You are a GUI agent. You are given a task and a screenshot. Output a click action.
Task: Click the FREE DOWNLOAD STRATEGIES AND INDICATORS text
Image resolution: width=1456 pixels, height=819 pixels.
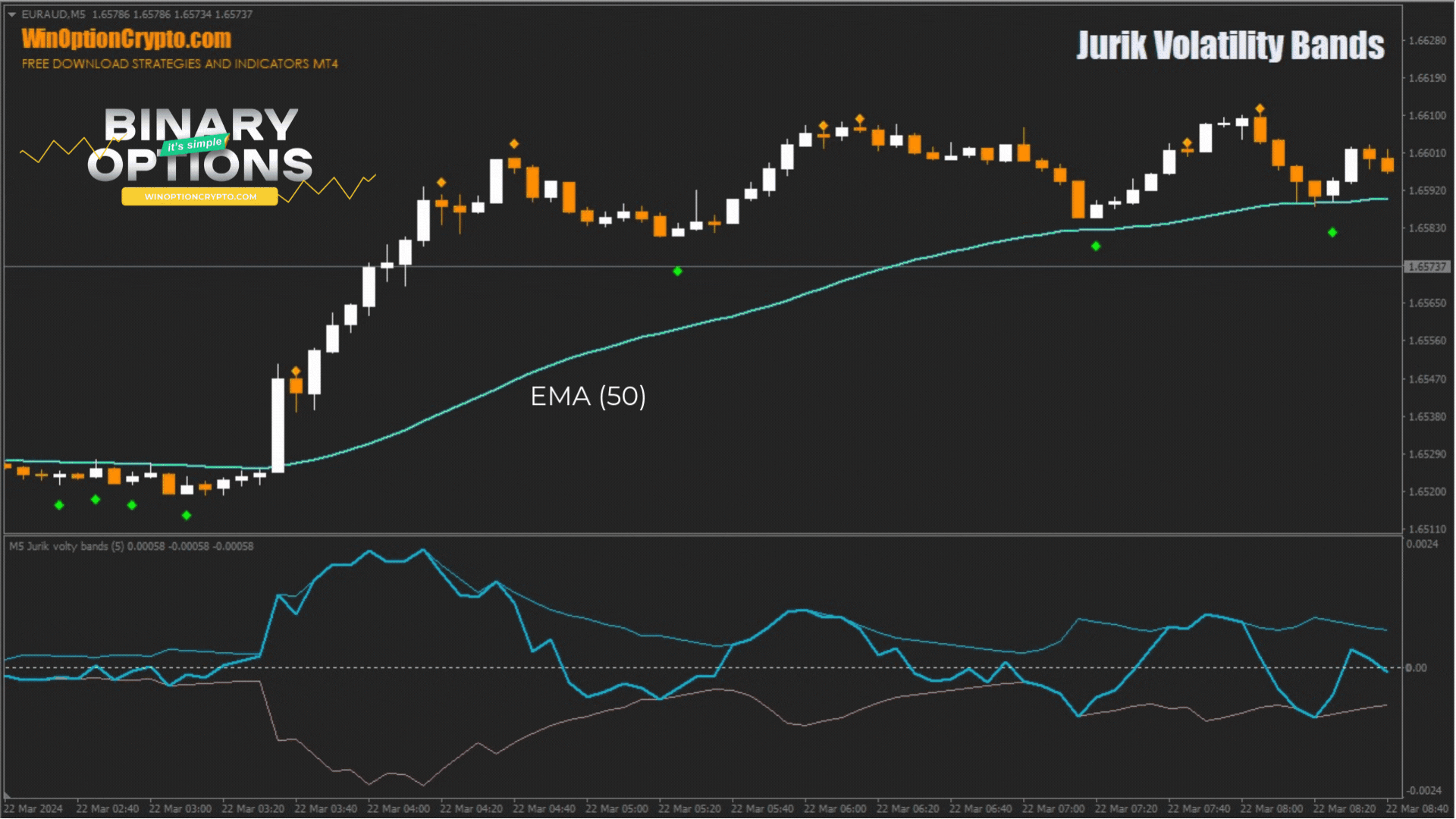point(180,64)
